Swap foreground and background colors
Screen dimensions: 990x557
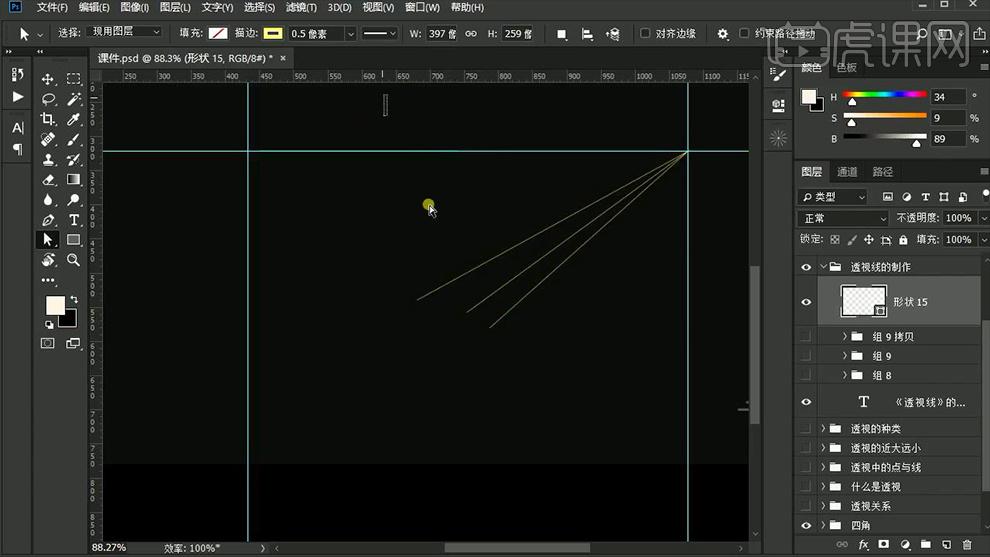click(74, 299)
